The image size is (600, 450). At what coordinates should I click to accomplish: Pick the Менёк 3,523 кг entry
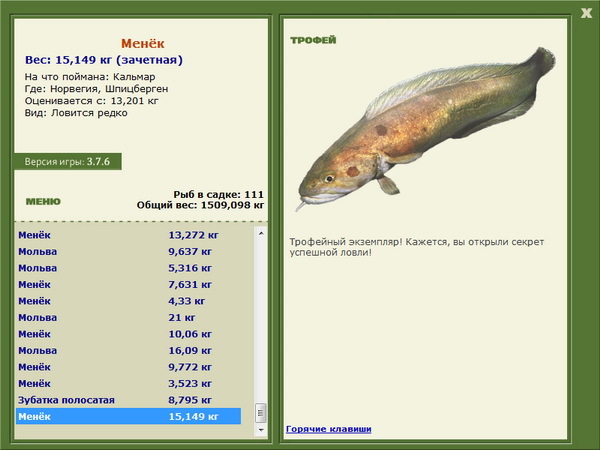click(128, 383)
